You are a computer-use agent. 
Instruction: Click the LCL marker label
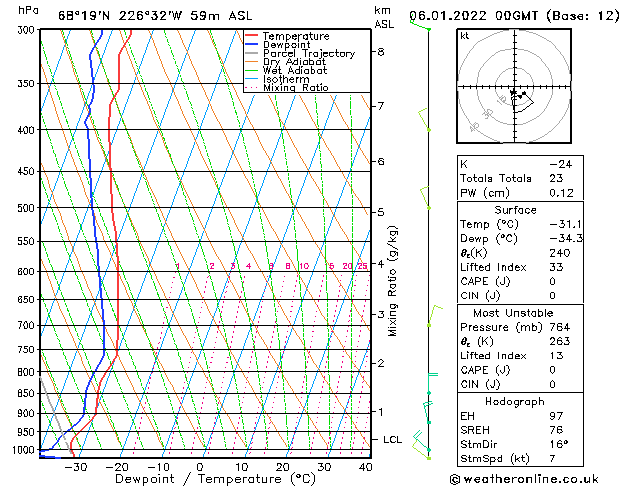coord(392,440)
